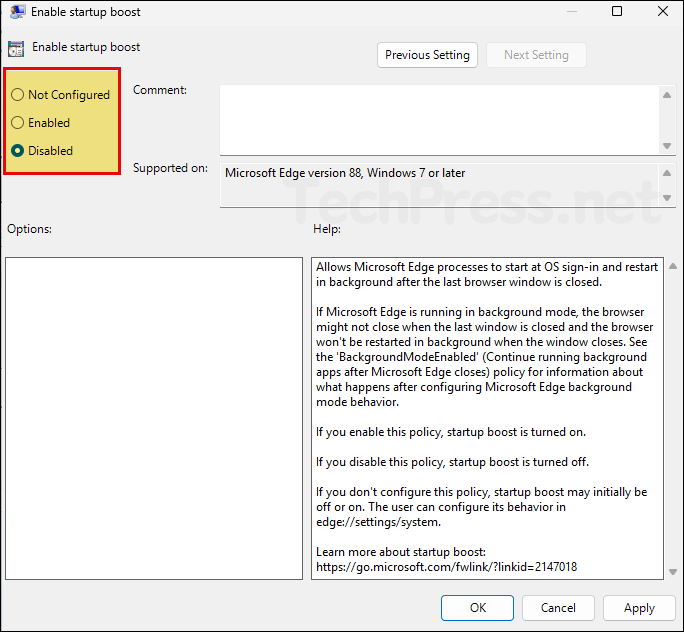The image size is (684, 632).
Task: Help panel scroll up arrow
Action: coord(673,266)
